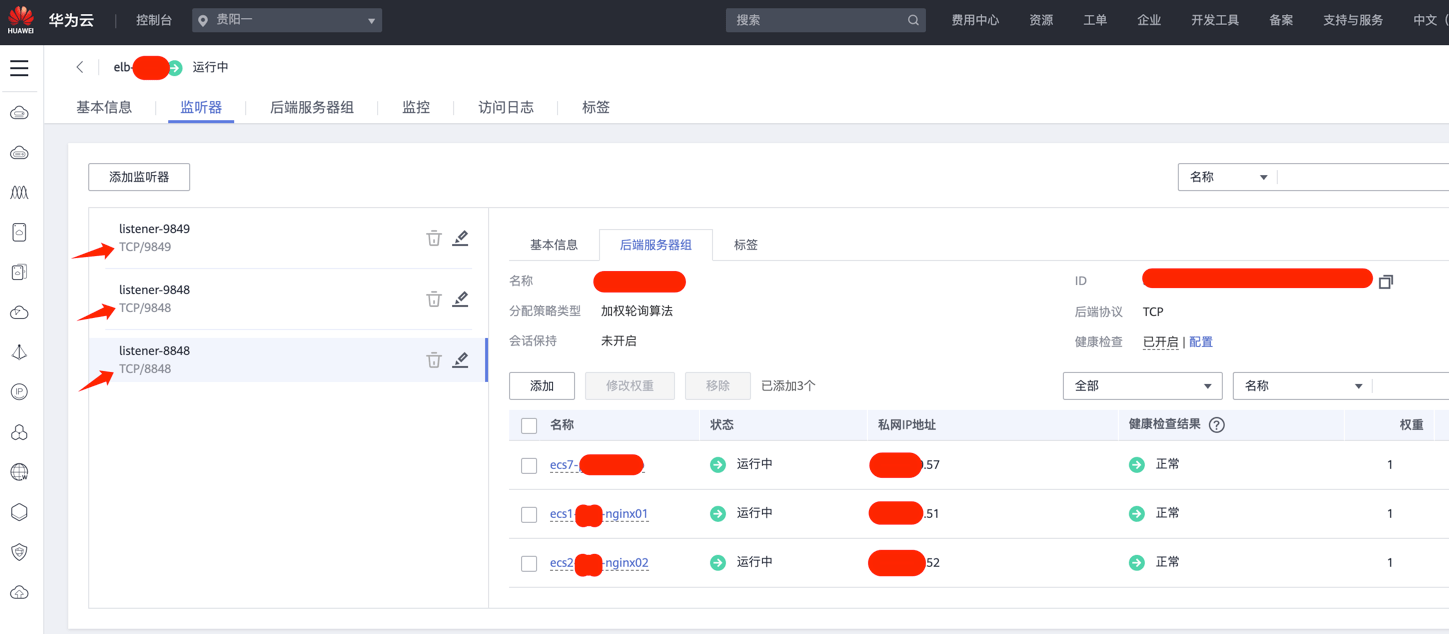Image resolution: width=1449 pixels, height=634 pixels.
Task: Open the 基本信息 tab in listener details
Action: click(x=553, y=245)
